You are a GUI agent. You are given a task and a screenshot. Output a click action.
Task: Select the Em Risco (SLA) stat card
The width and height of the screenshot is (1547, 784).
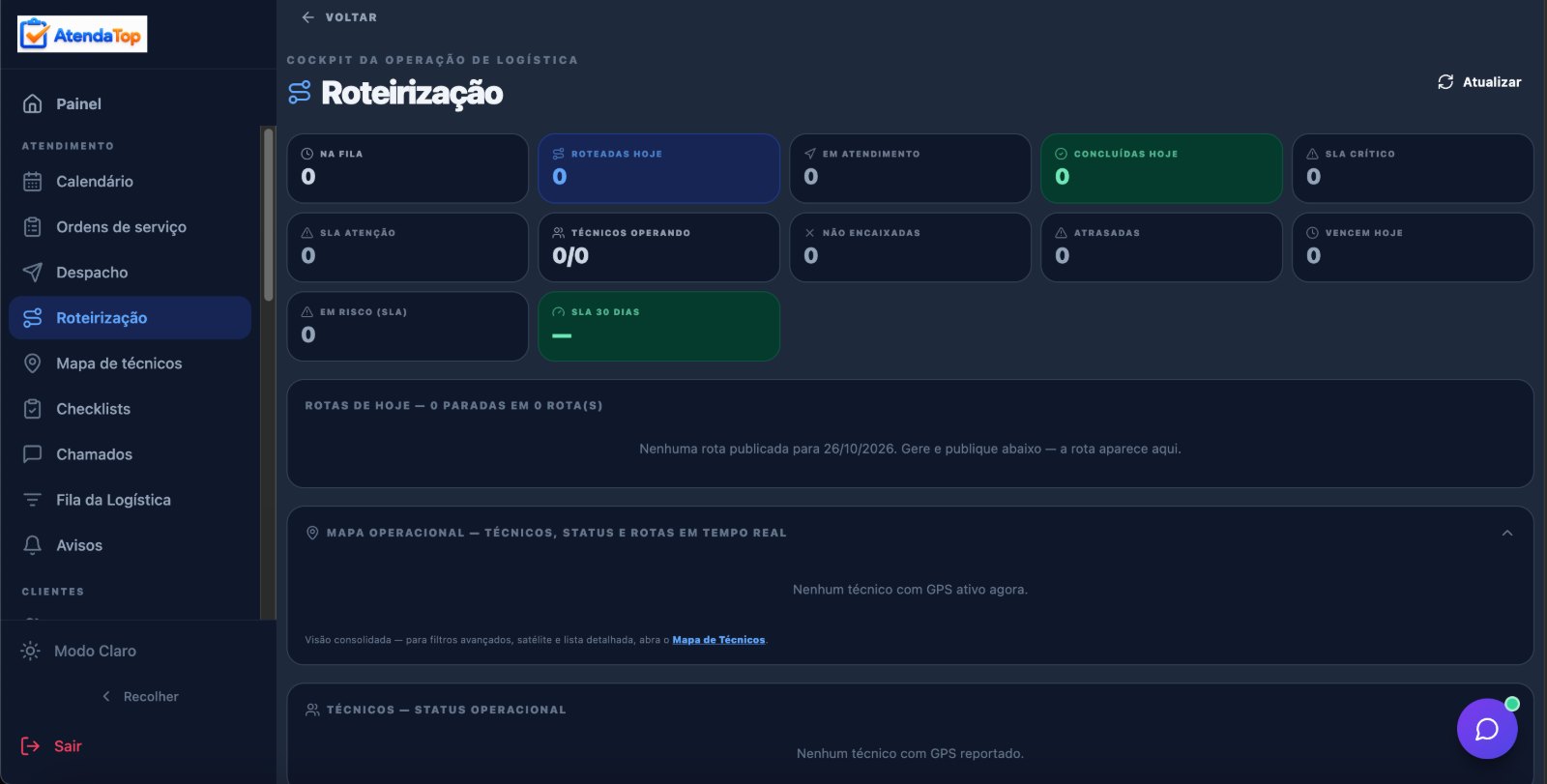pyautogui.click(x=407, y=327)
